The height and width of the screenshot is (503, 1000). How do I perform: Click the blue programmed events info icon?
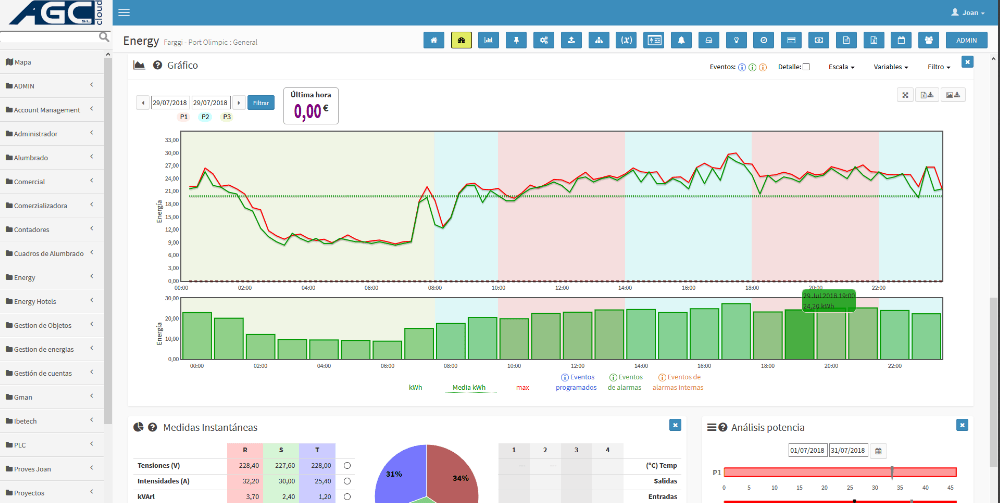pos(742,67)
